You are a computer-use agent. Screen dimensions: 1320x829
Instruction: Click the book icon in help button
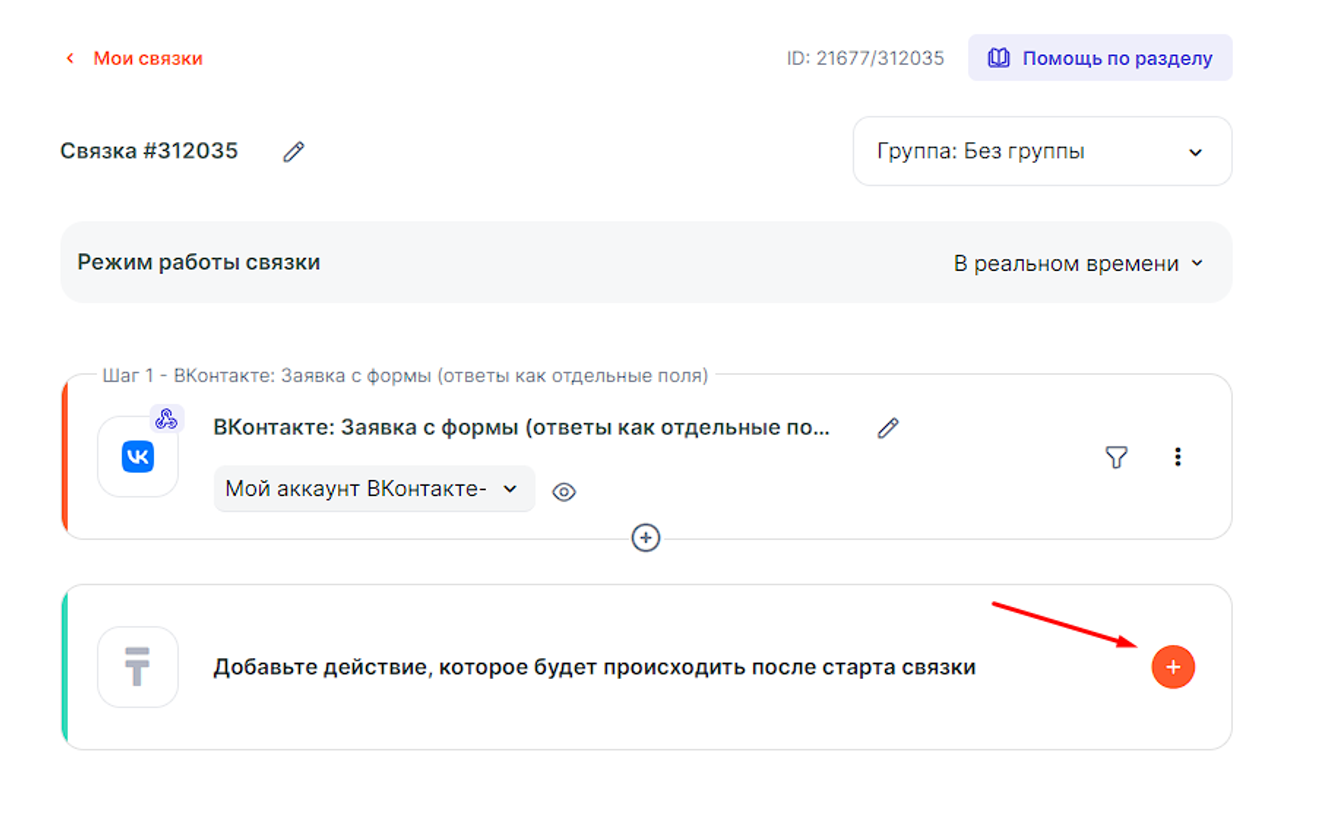[998, 58]
